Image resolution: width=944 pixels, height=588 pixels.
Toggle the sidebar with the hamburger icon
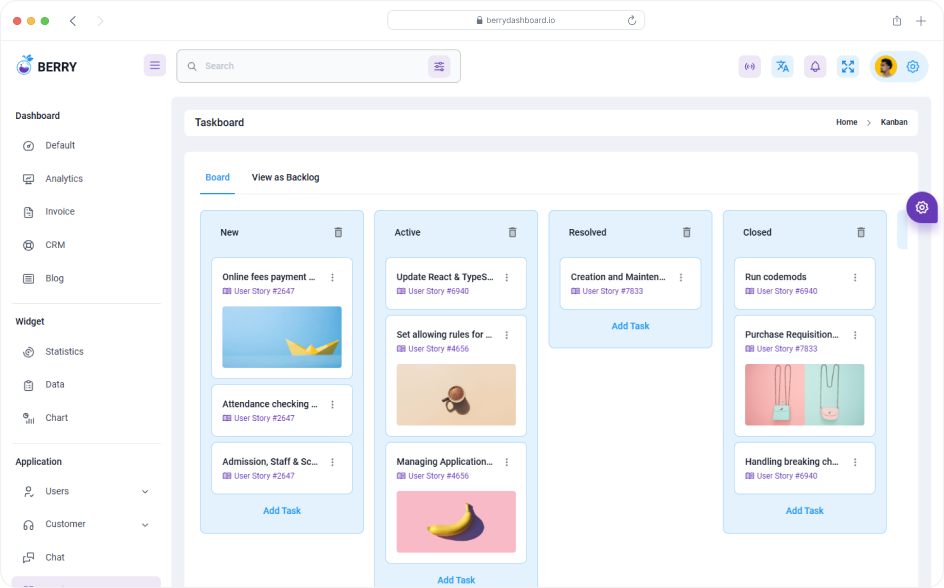point(155,65)
